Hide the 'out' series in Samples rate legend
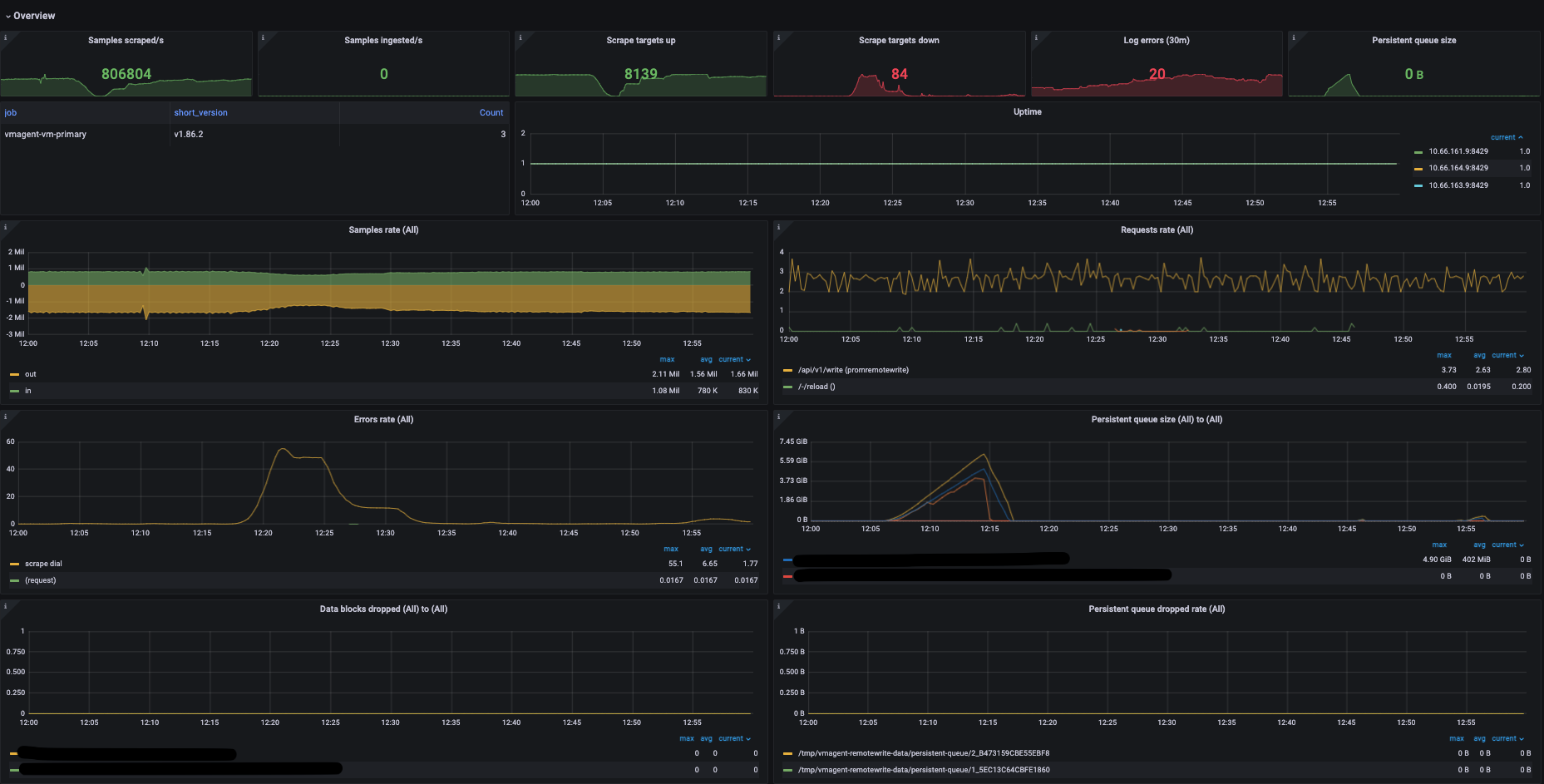The width and height of the screenshot is (1544, 784). pyautogui.click(x=29, y=374)
